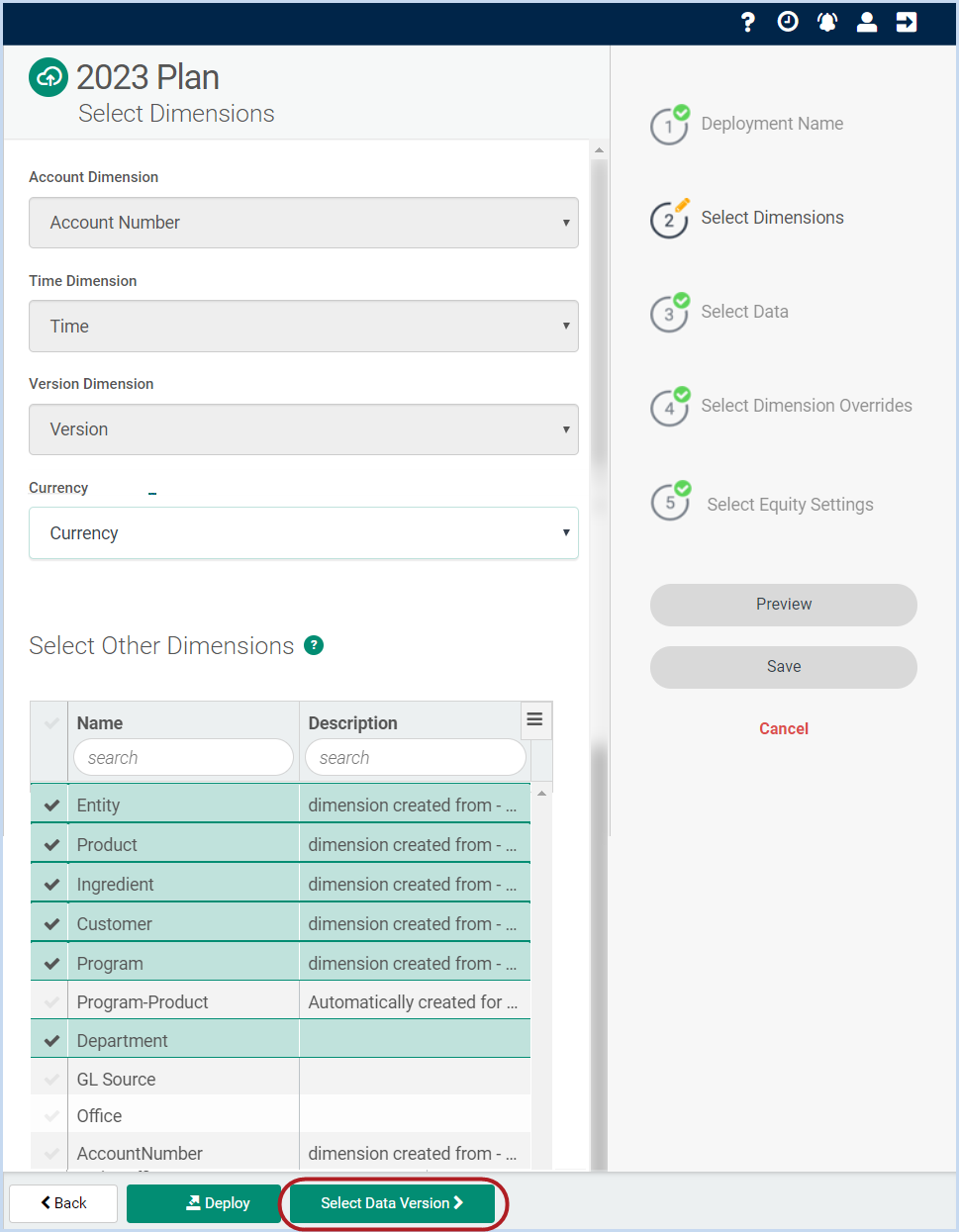Uncheck the Department dimension row
This screenshot has height=1232, width=959.
point(52,1041)
